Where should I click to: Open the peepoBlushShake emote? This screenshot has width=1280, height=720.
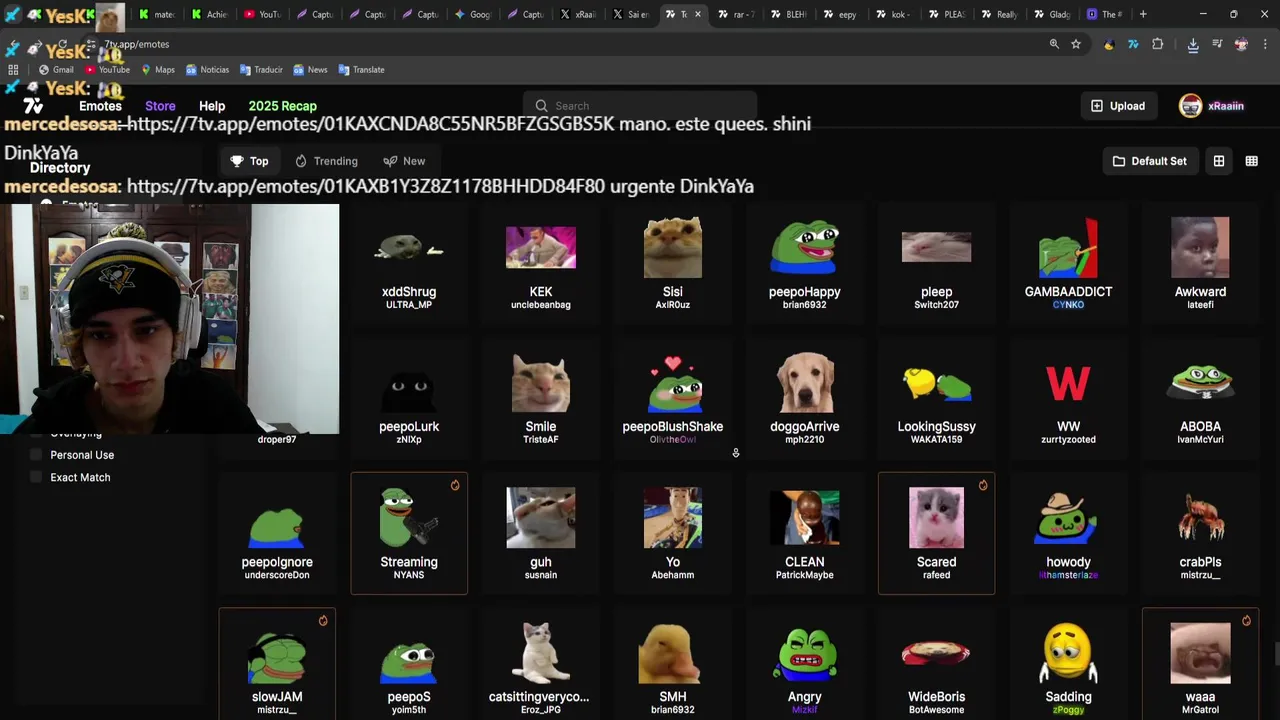[x=673, y=397]
